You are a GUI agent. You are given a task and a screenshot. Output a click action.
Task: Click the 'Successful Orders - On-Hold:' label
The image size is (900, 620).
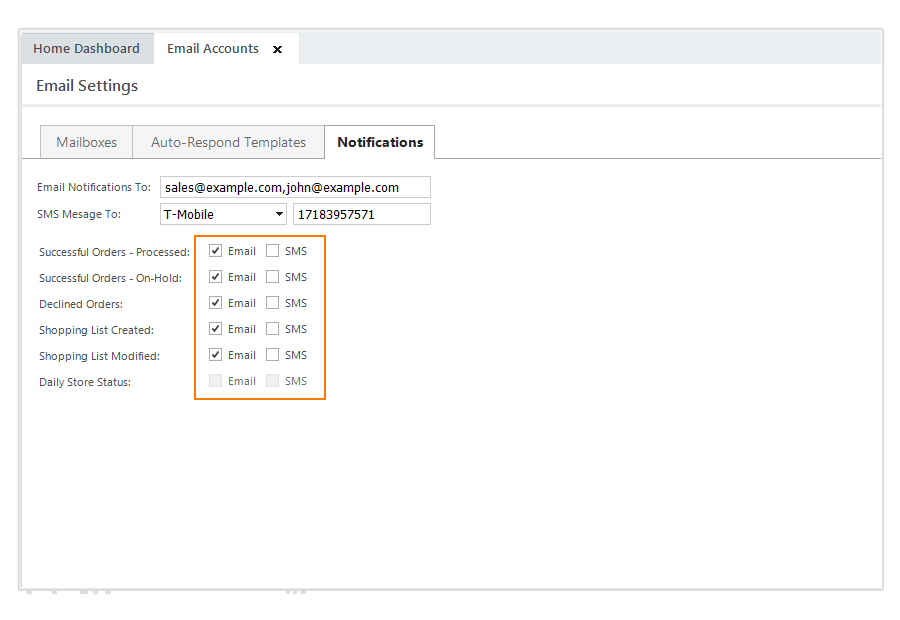click(110, 278)
